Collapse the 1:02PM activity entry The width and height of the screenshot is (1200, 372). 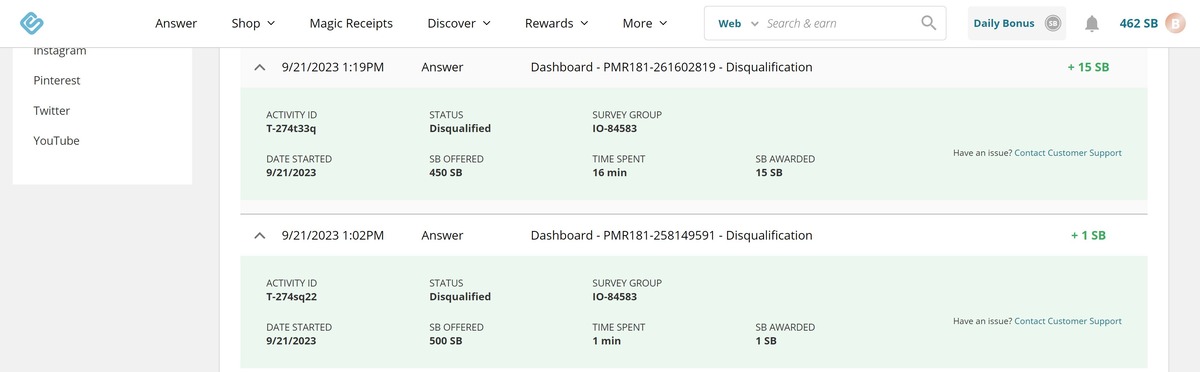[x=260, y=235]
